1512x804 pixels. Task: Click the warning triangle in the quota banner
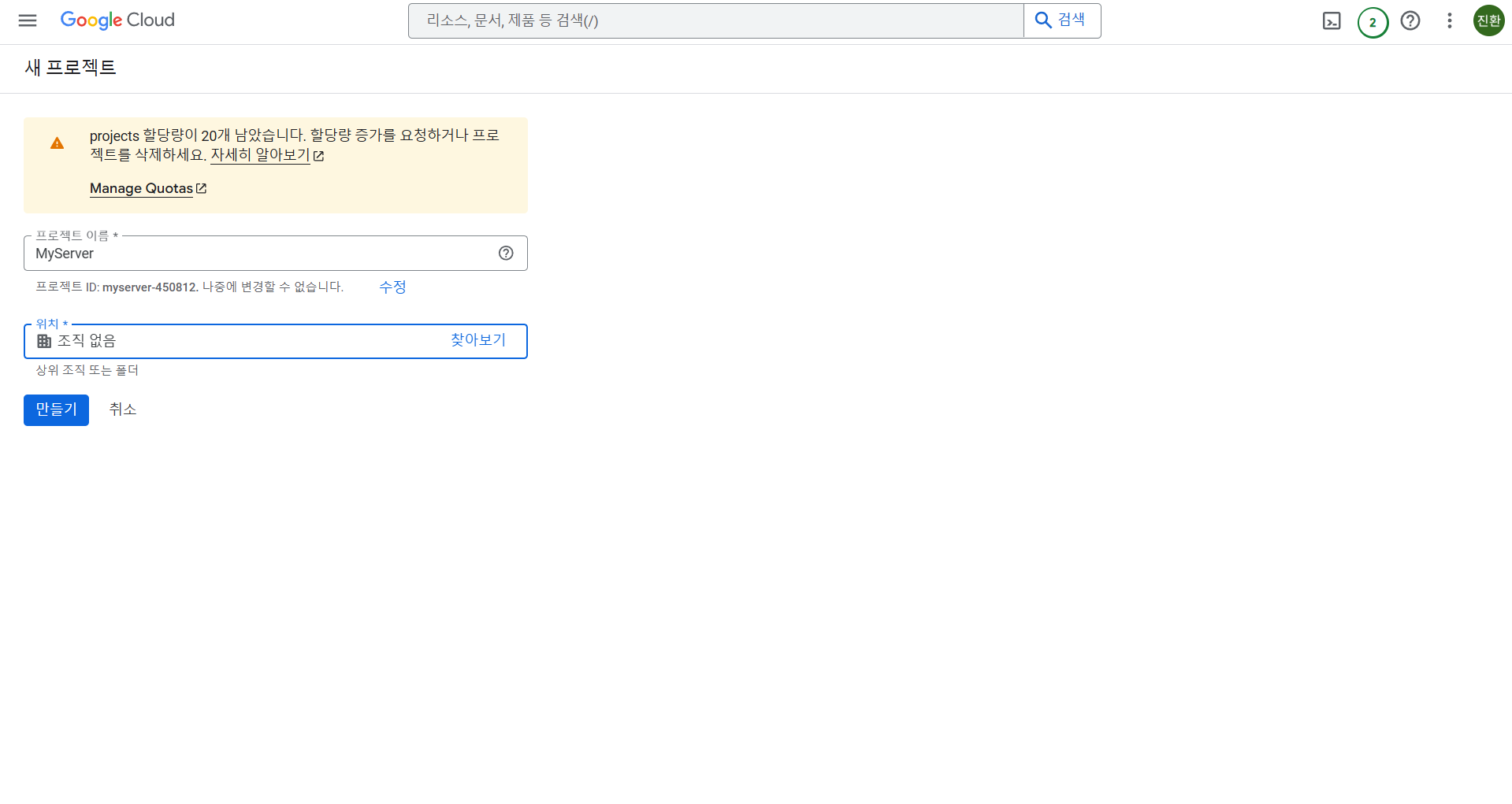click(57, 143)
